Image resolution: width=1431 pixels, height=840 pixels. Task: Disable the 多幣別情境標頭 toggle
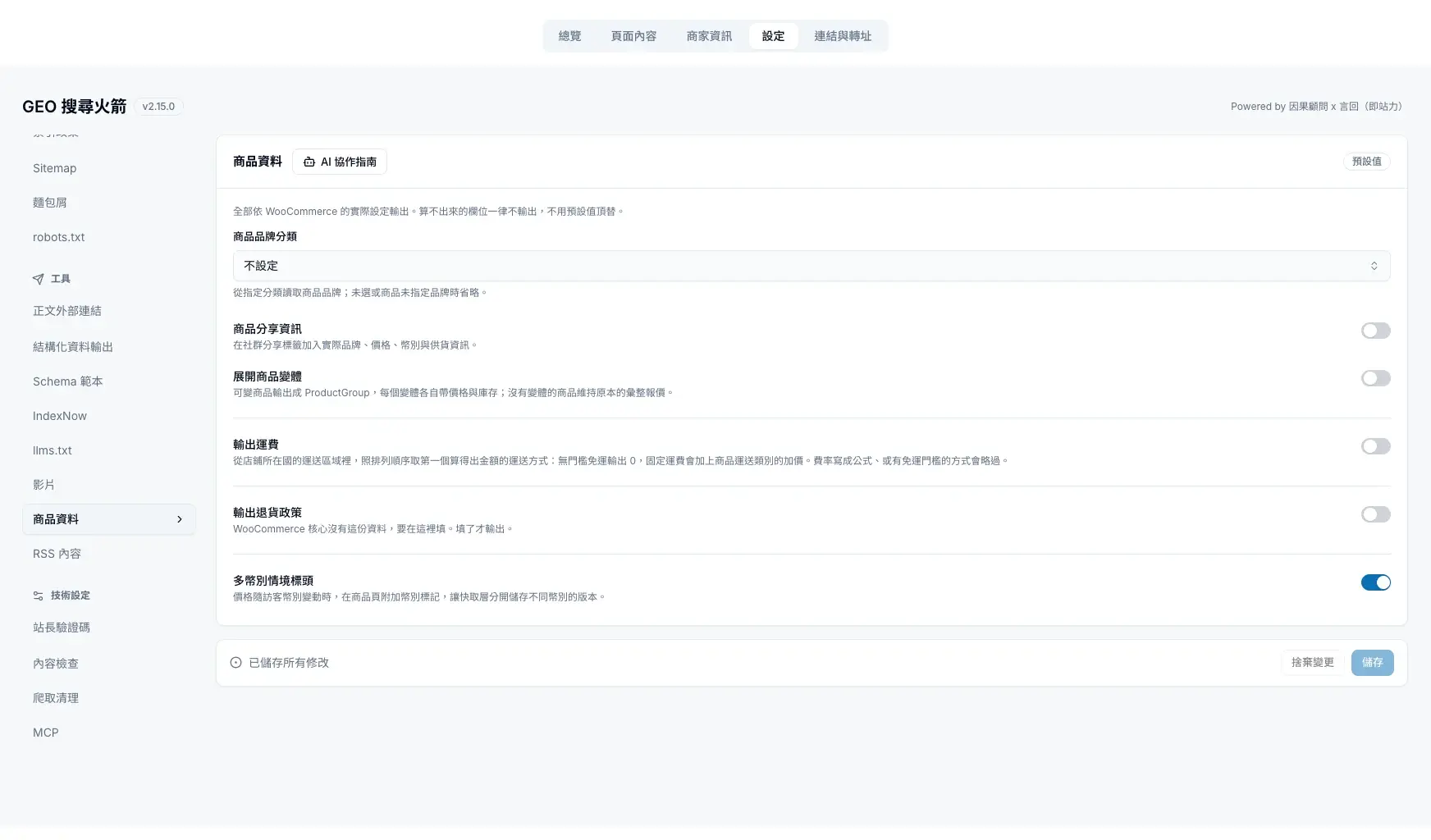pyautogui.click(x=1376, y=582)
